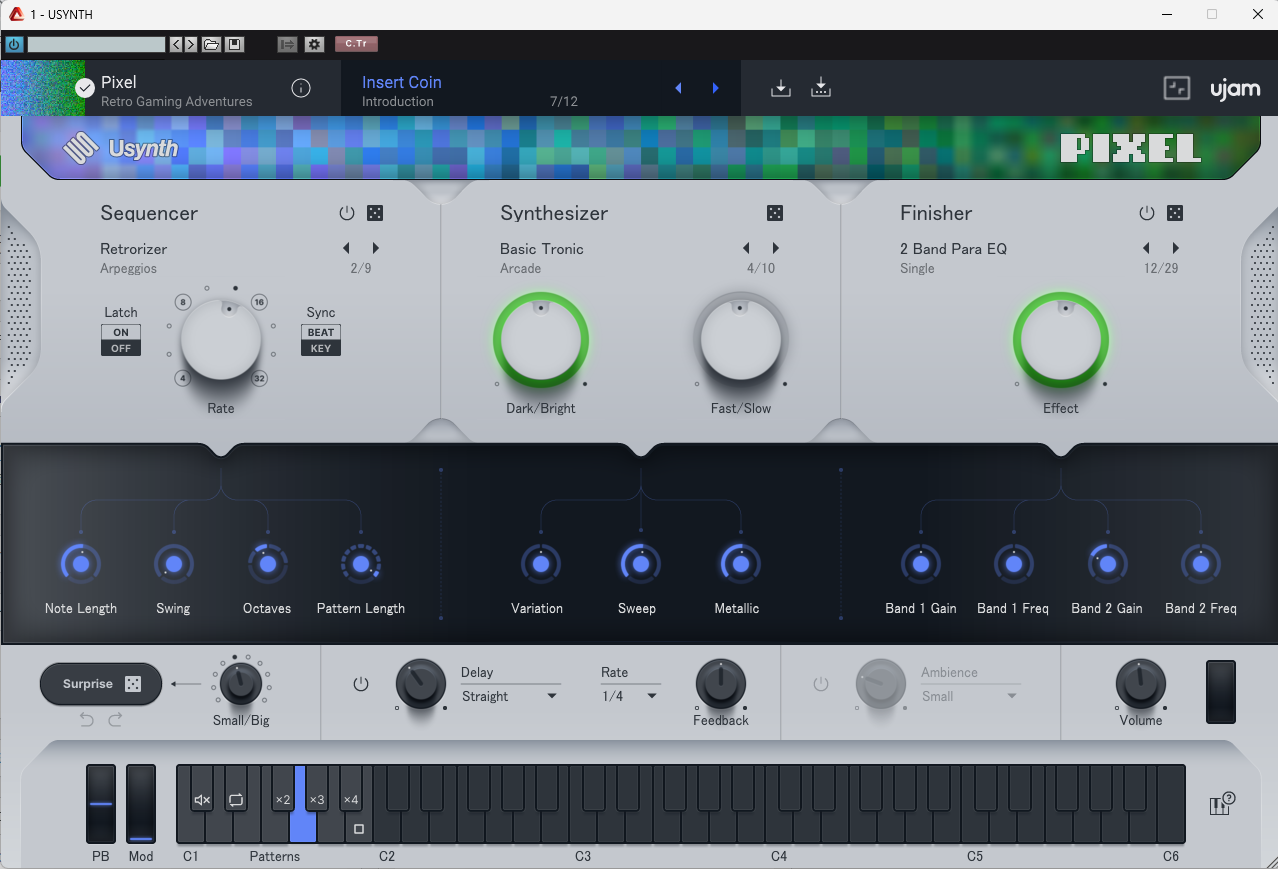Select previous Synthesizer preset arrow
Image resolution: width=1278 pixels, height=869 pixels.
click(746, 248)
